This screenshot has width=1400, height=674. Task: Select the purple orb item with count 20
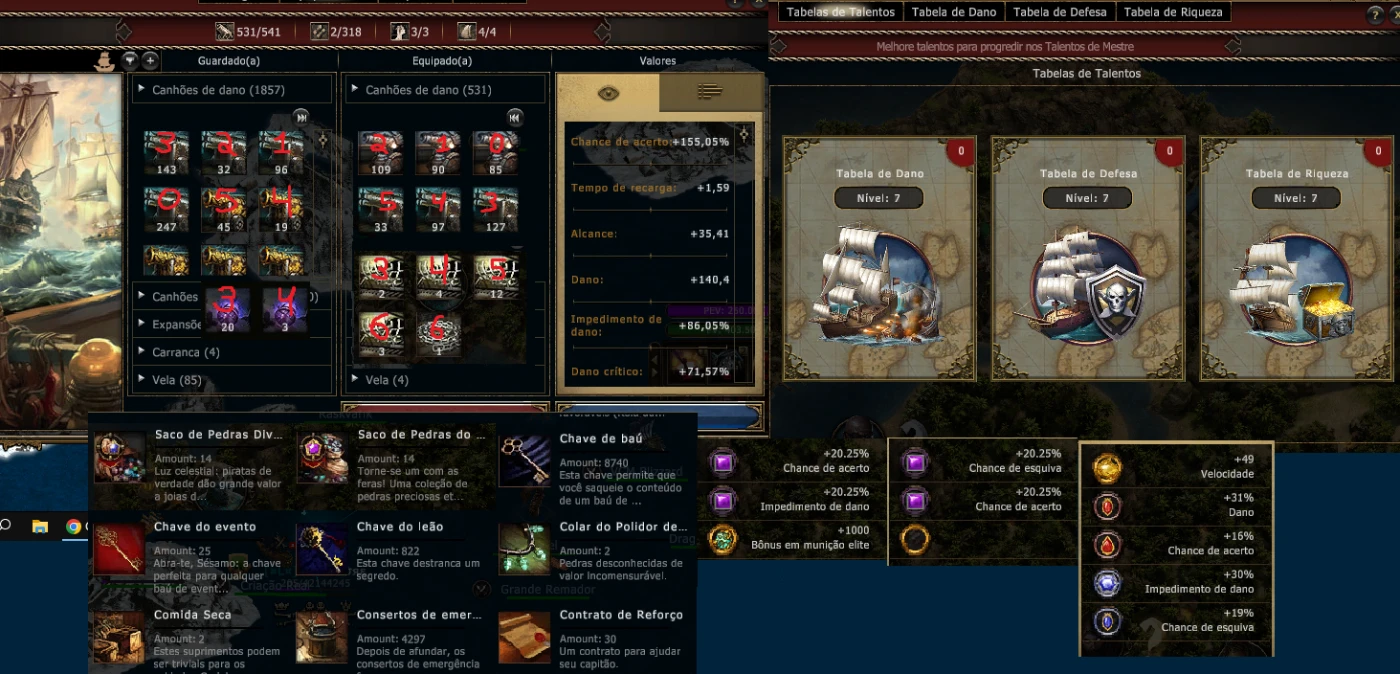(228, 309)
